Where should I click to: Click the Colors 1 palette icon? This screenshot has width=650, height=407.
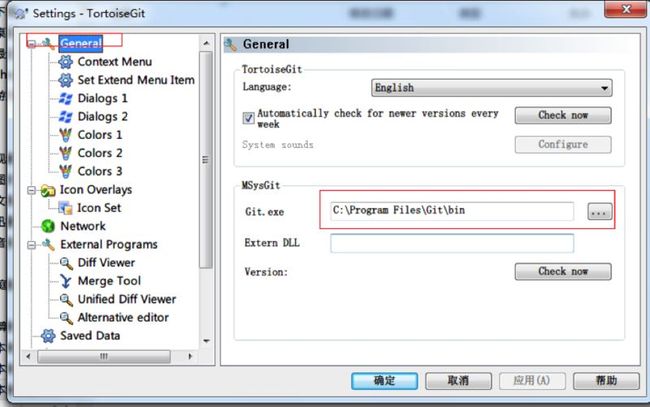[65, 135]
